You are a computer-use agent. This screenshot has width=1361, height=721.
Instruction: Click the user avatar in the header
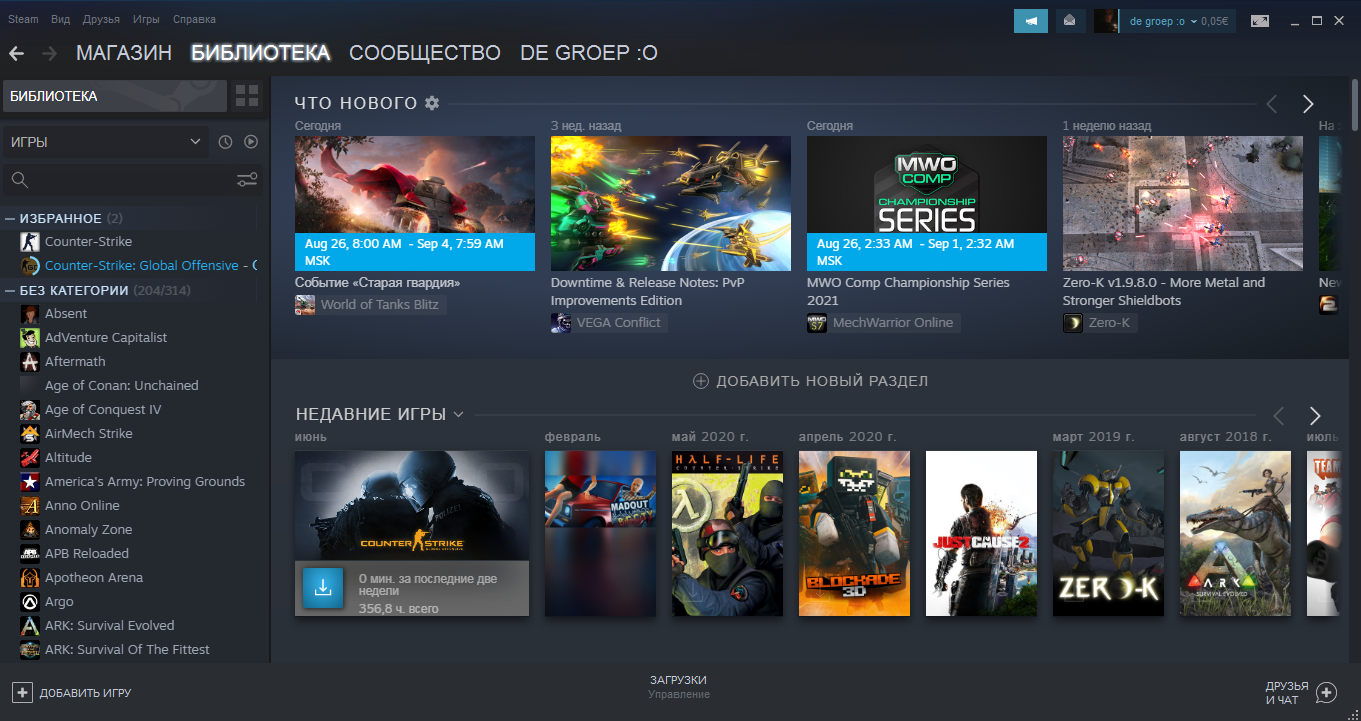[1106, 21]
